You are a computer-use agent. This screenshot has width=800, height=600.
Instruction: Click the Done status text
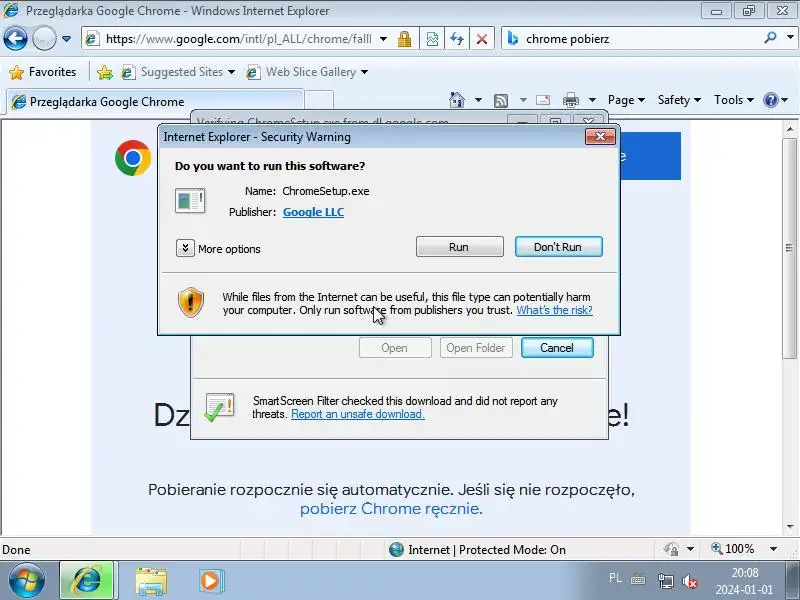[x=16, y=550]
